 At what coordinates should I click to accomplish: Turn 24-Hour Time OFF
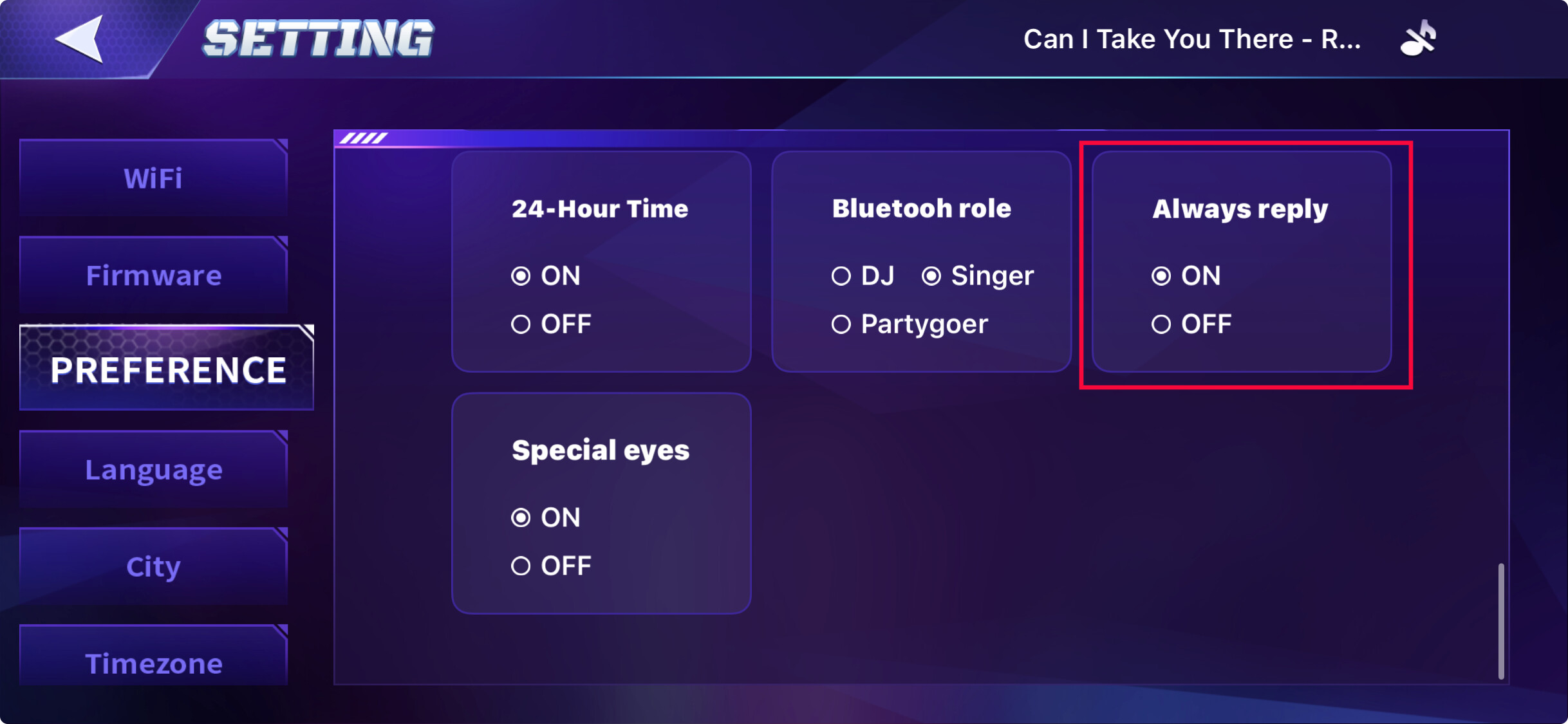[521, 324]
